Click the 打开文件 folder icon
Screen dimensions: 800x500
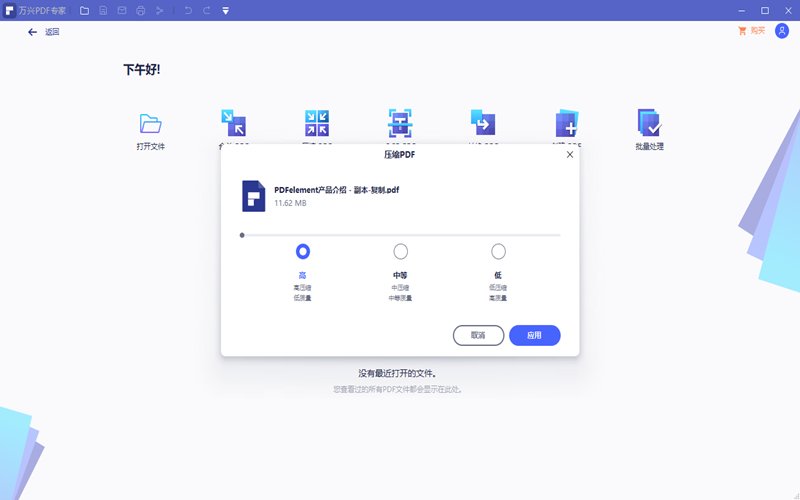pos(151,124)
